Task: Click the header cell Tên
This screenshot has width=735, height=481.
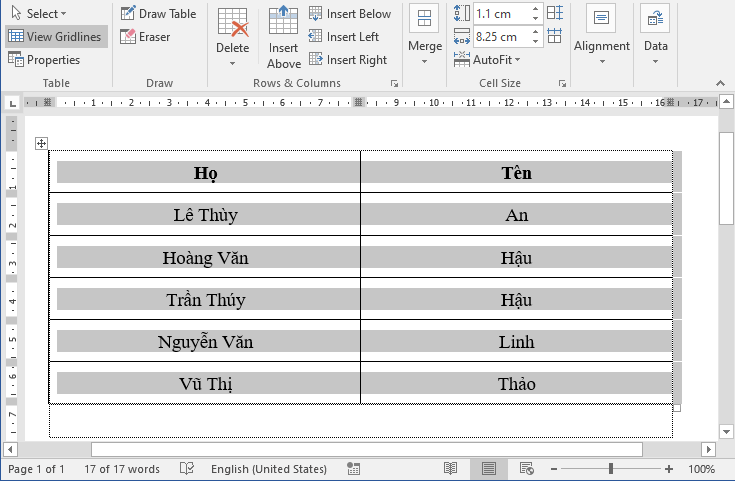Action: pos(517,172)
